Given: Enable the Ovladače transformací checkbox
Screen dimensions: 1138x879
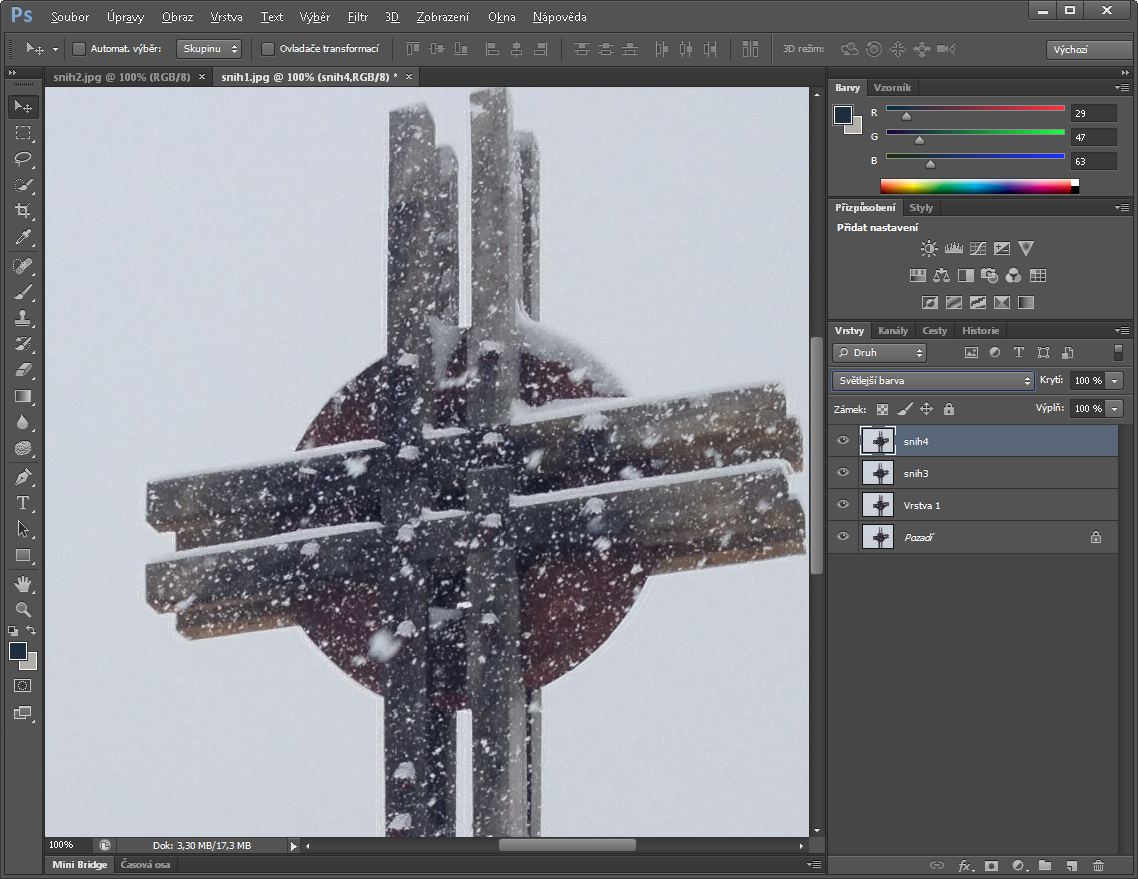Looking at the screenshot, I should pyautogui.click(x=268, y=49).
